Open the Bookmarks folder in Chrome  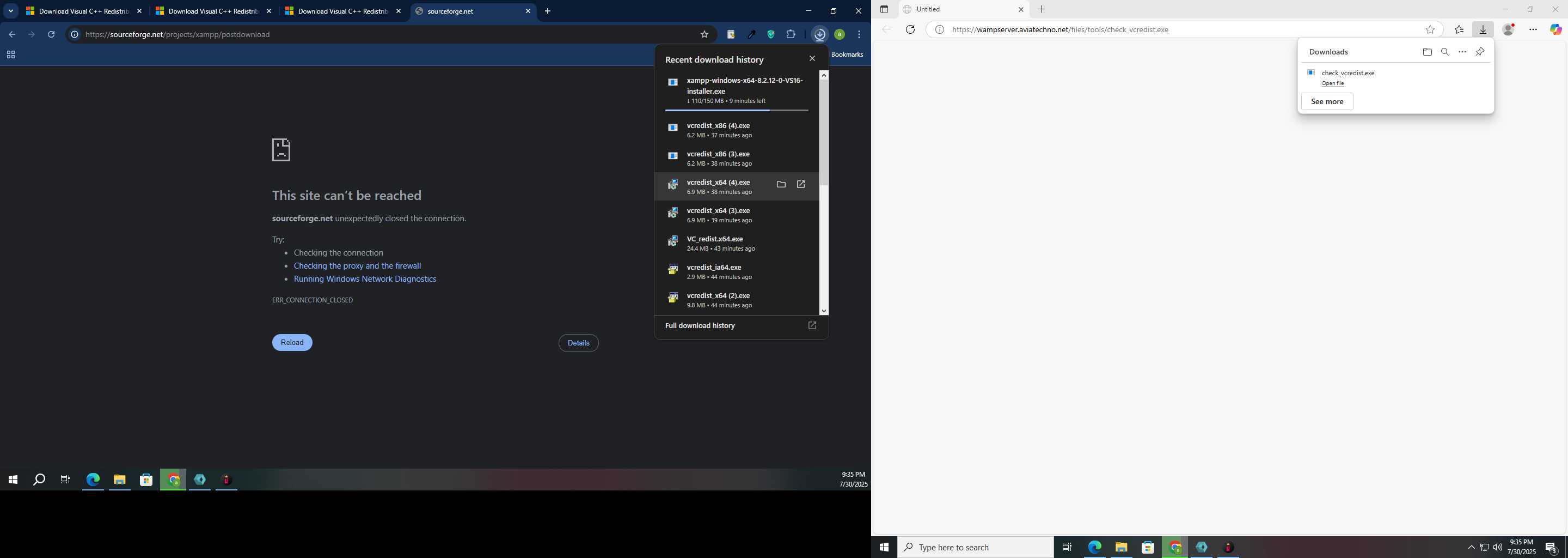pyautogui.click(x=847, y=55)
